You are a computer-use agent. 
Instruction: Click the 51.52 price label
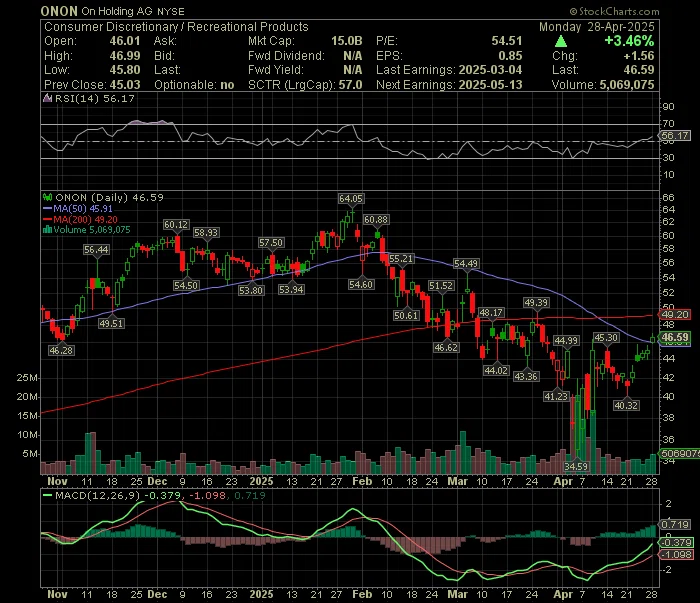click(x=441, y=286)
